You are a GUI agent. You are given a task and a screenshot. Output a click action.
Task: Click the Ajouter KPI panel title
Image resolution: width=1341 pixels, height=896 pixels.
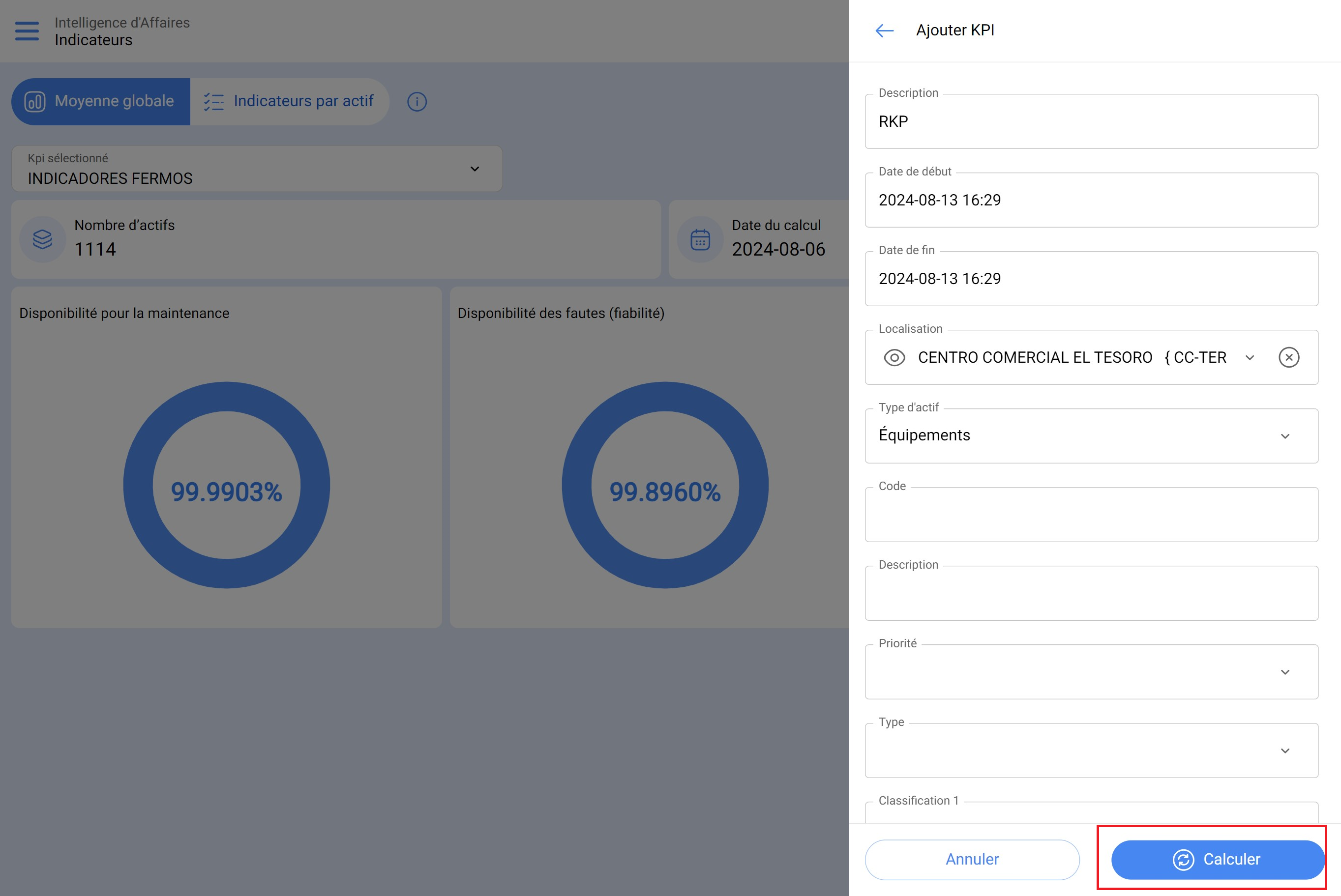click(955, 30)
